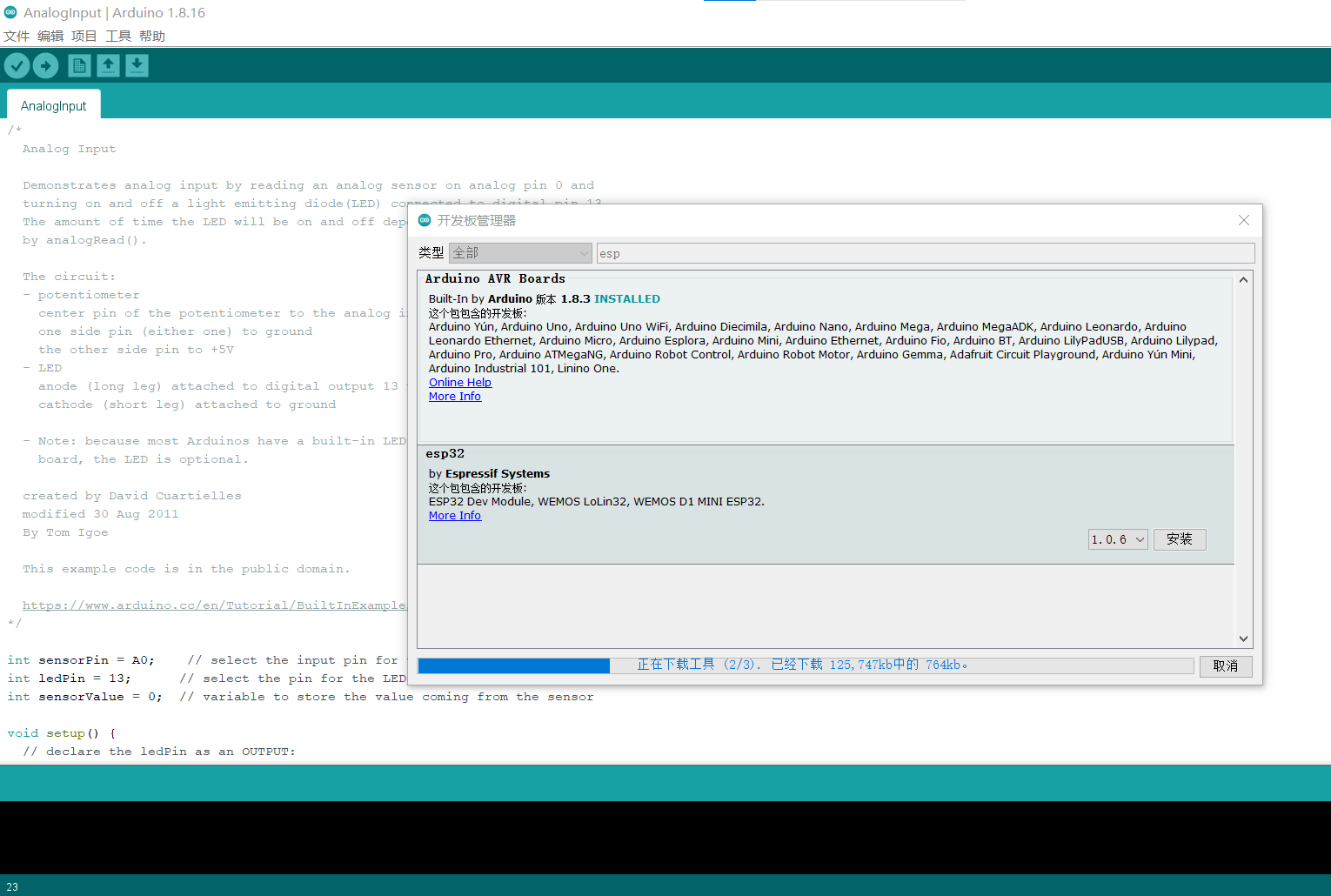Click the 'int sensorValue = 0;' code line

tap(84, 697)
